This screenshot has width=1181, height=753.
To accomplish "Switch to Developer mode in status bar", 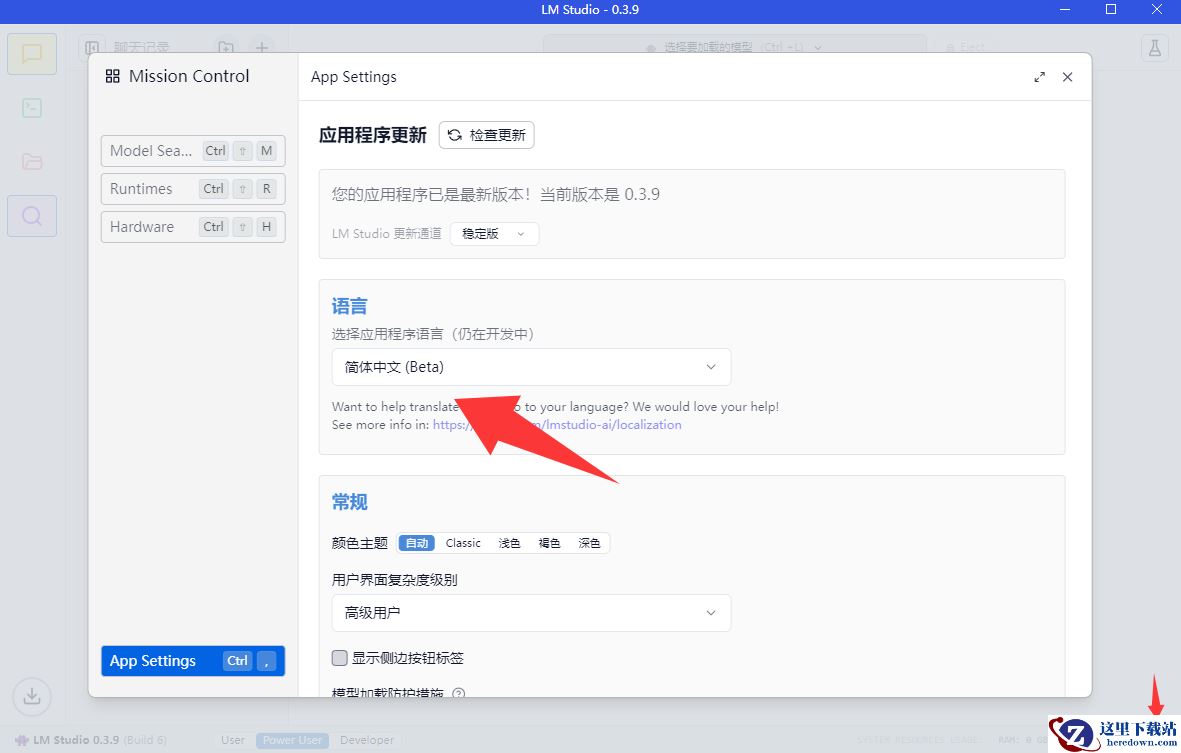I will 367,740.
